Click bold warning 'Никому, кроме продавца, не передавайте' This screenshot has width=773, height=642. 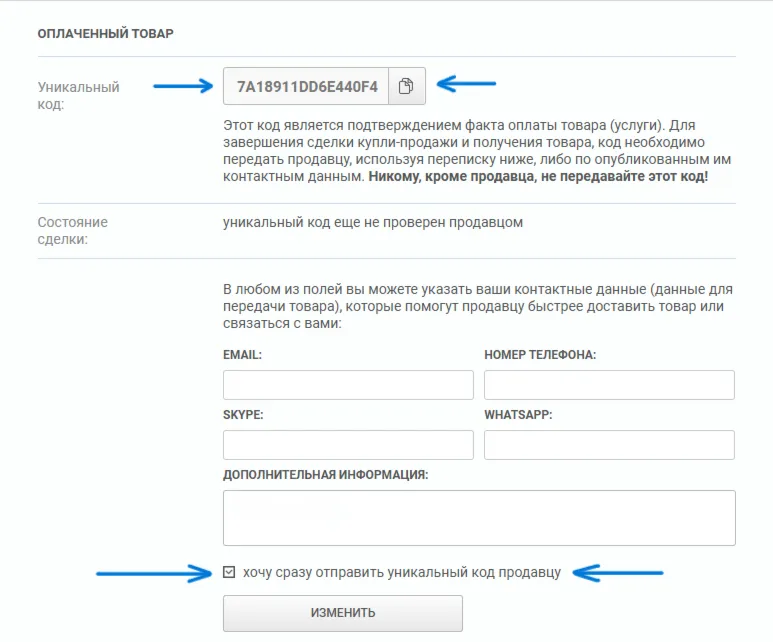[507, 177]
